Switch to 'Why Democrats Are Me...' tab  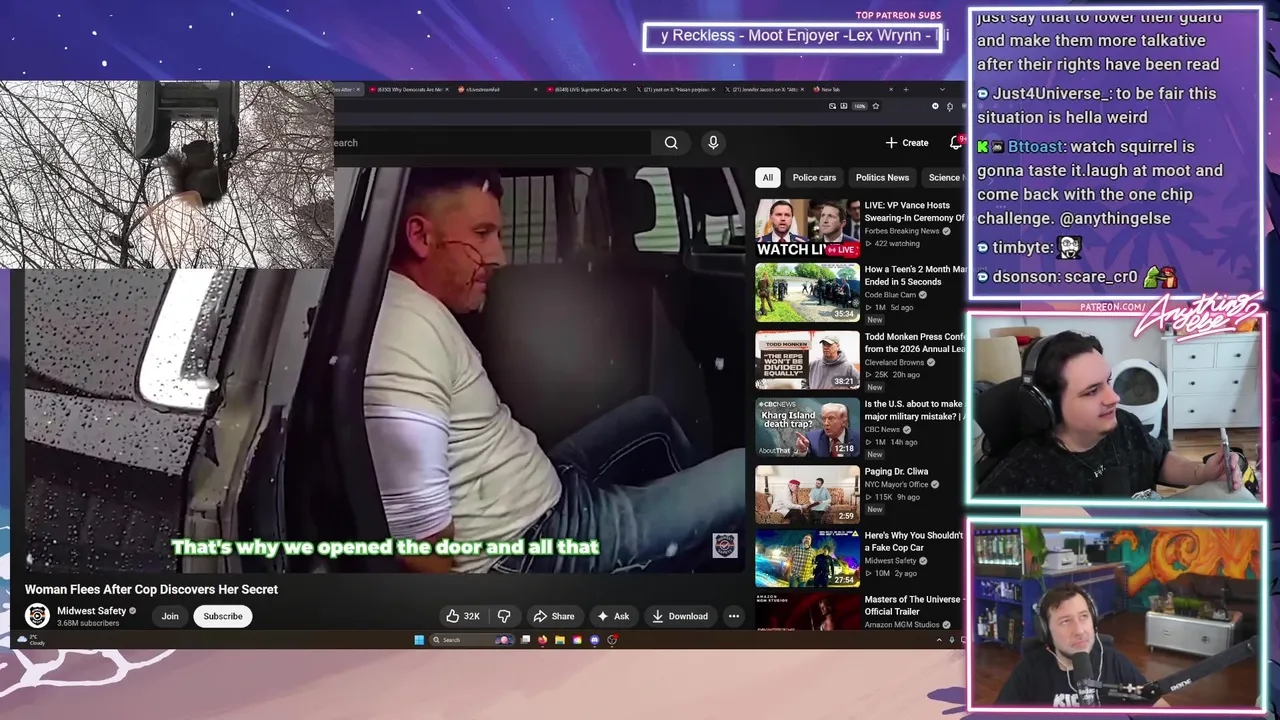point(409,89)
